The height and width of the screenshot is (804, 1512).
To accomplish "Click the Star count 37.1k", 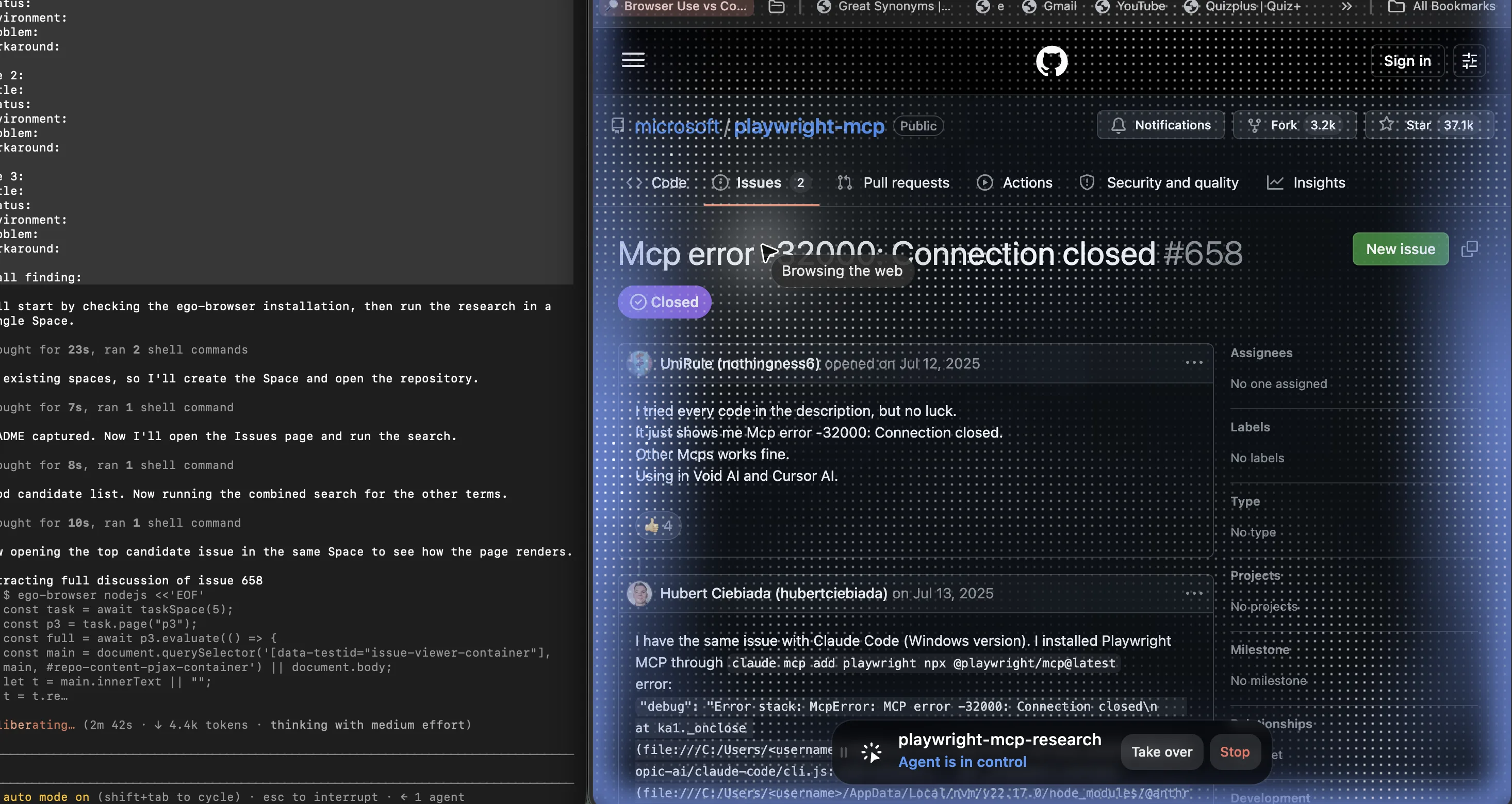I will click(1458, 125).
